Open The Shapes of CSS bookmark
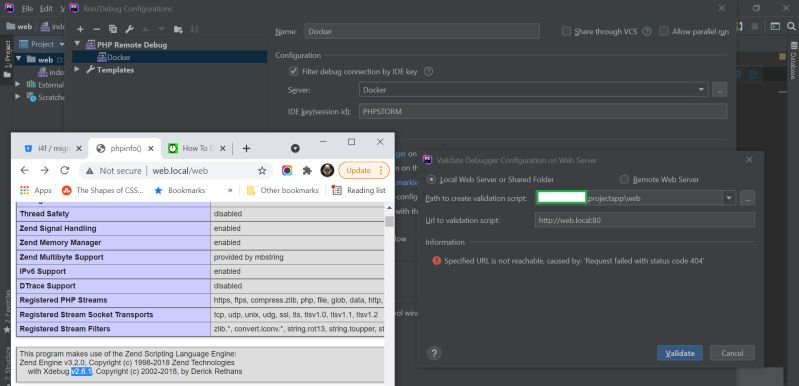Screen dimensions: 799x386 pos(102,190)
